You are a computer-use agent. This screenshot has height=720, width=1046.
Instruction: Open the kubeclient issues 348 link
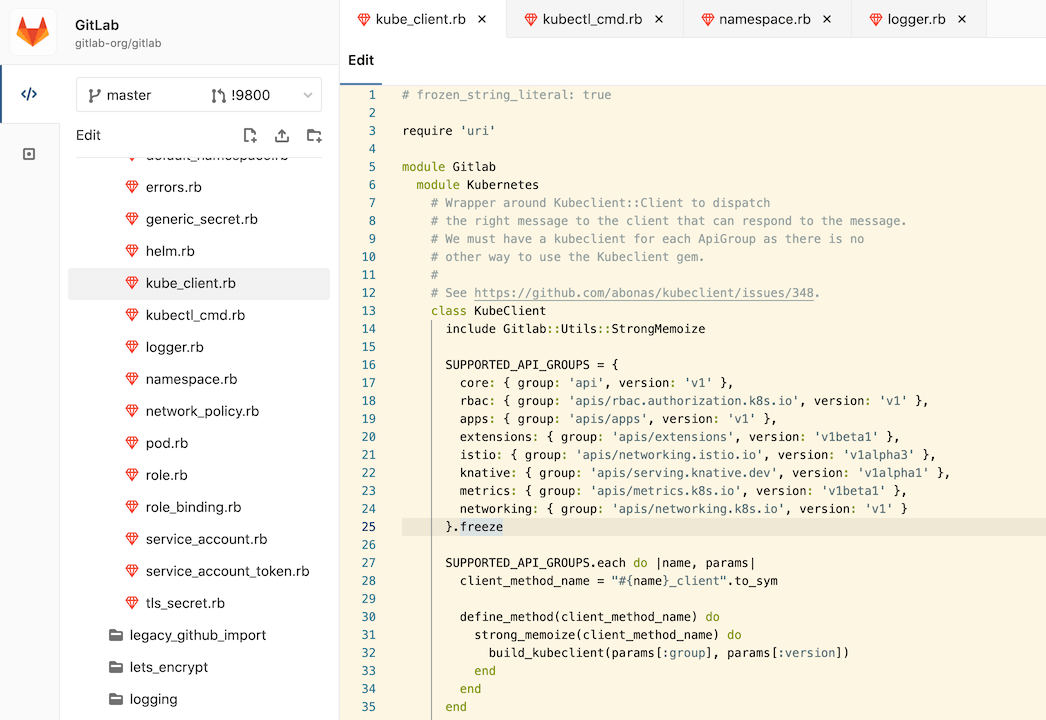(x=645, y=293)
